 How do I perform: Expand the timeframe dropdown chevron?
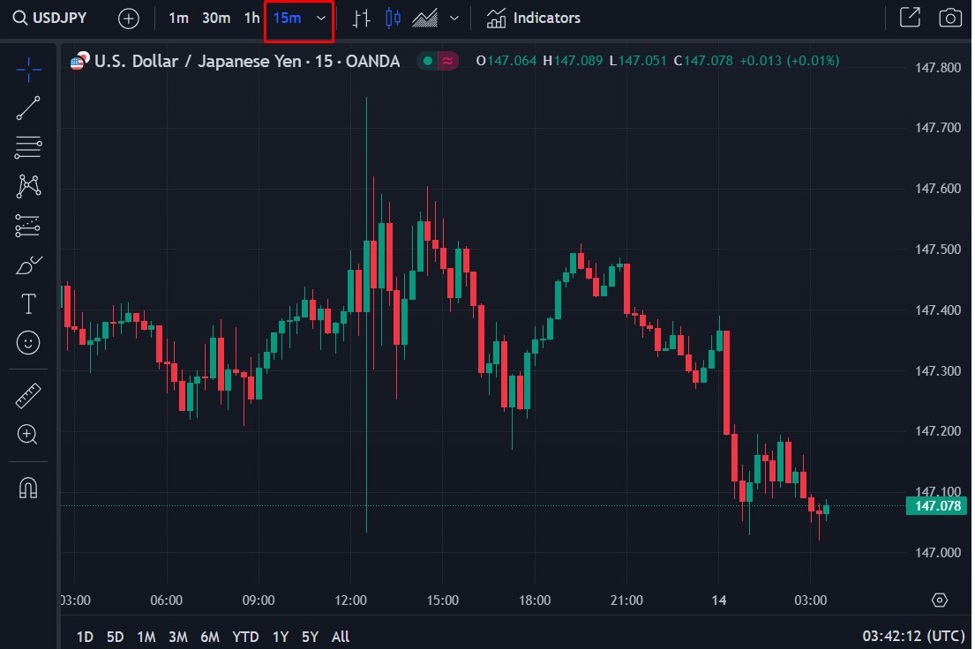[x=321, y=18]
